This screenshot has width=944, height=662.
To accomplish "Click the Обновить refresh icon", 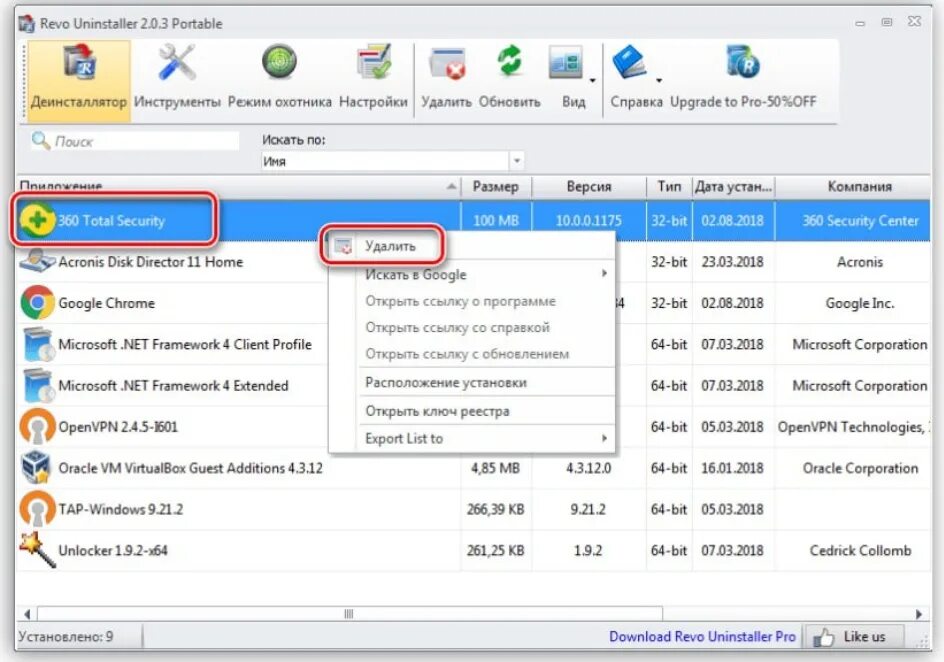I will 510,63.
